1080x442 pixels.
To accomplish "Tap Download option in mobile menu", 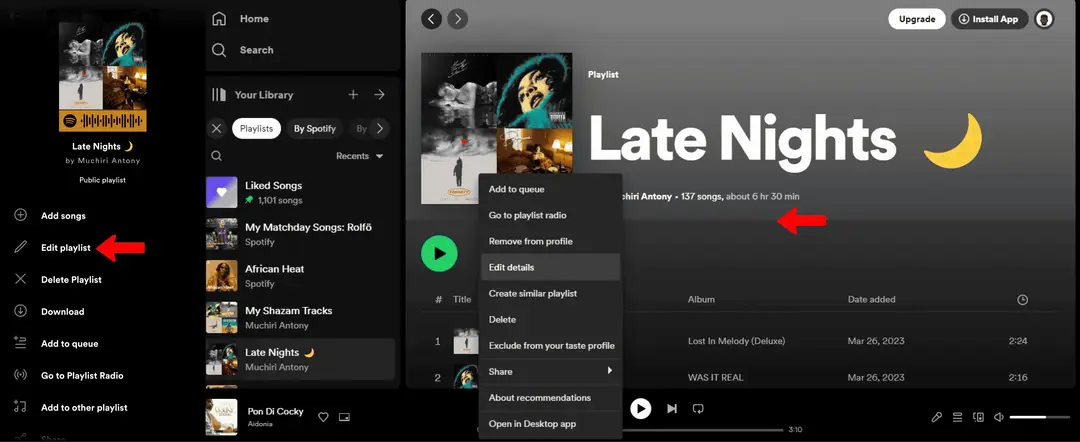I will click(49, 312).
